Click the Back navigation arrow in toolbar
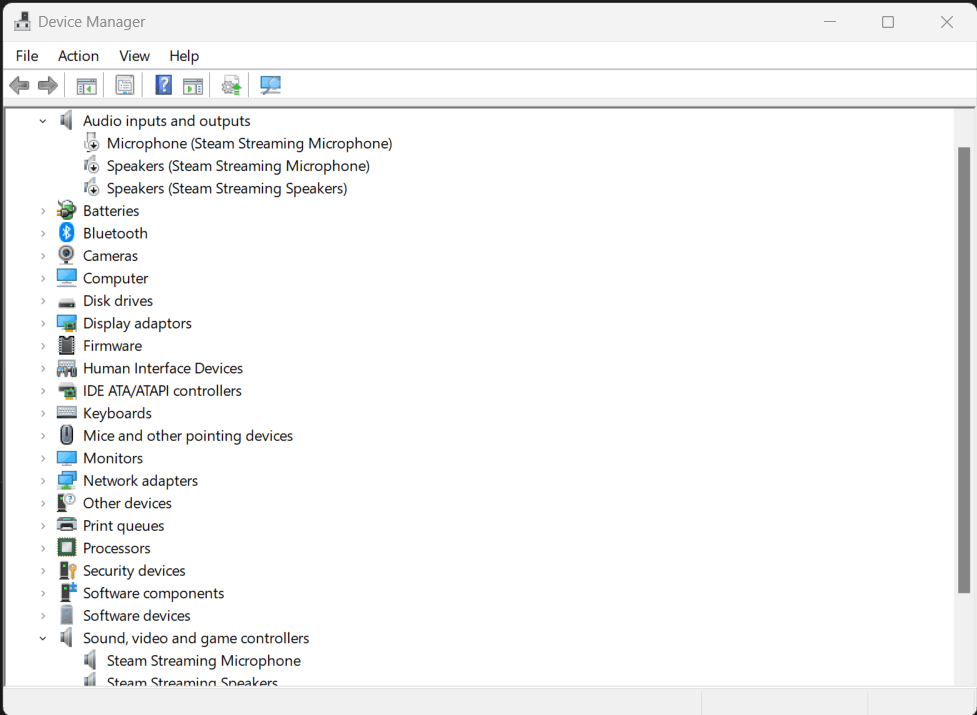977x715 pixels. (x=18, y=85)
